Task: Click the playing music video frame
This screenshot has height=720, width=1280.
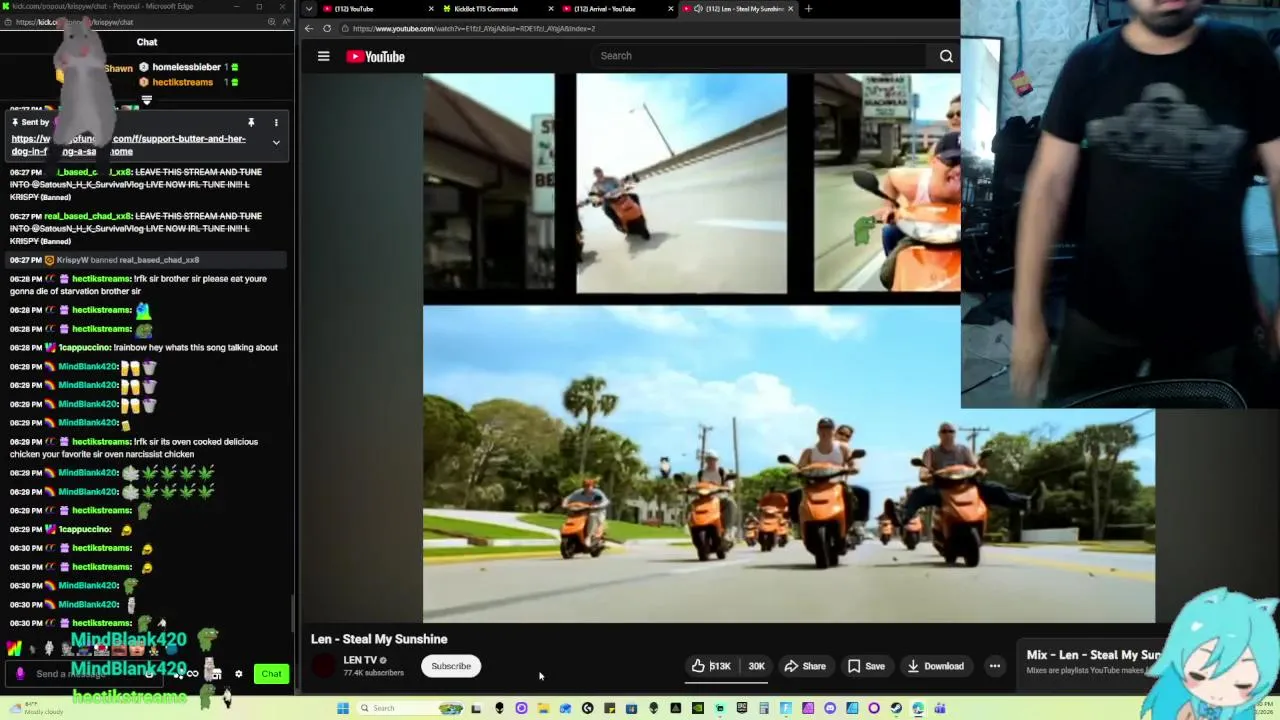Action: coord(789,347)
